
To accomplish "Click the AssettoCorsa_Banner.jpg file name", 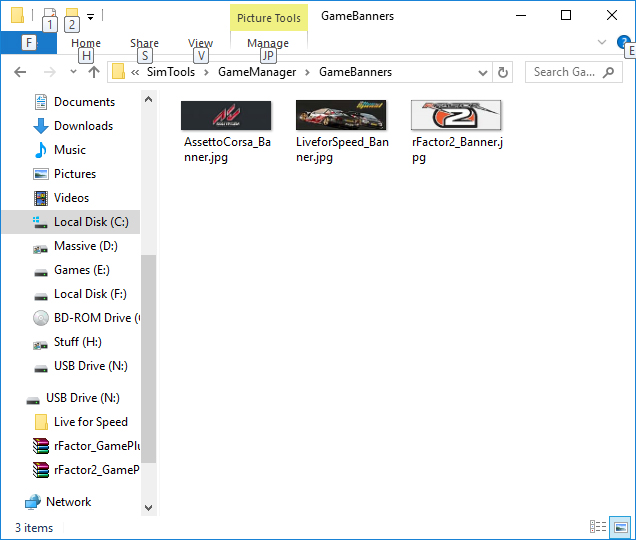I will coord(227,149).
